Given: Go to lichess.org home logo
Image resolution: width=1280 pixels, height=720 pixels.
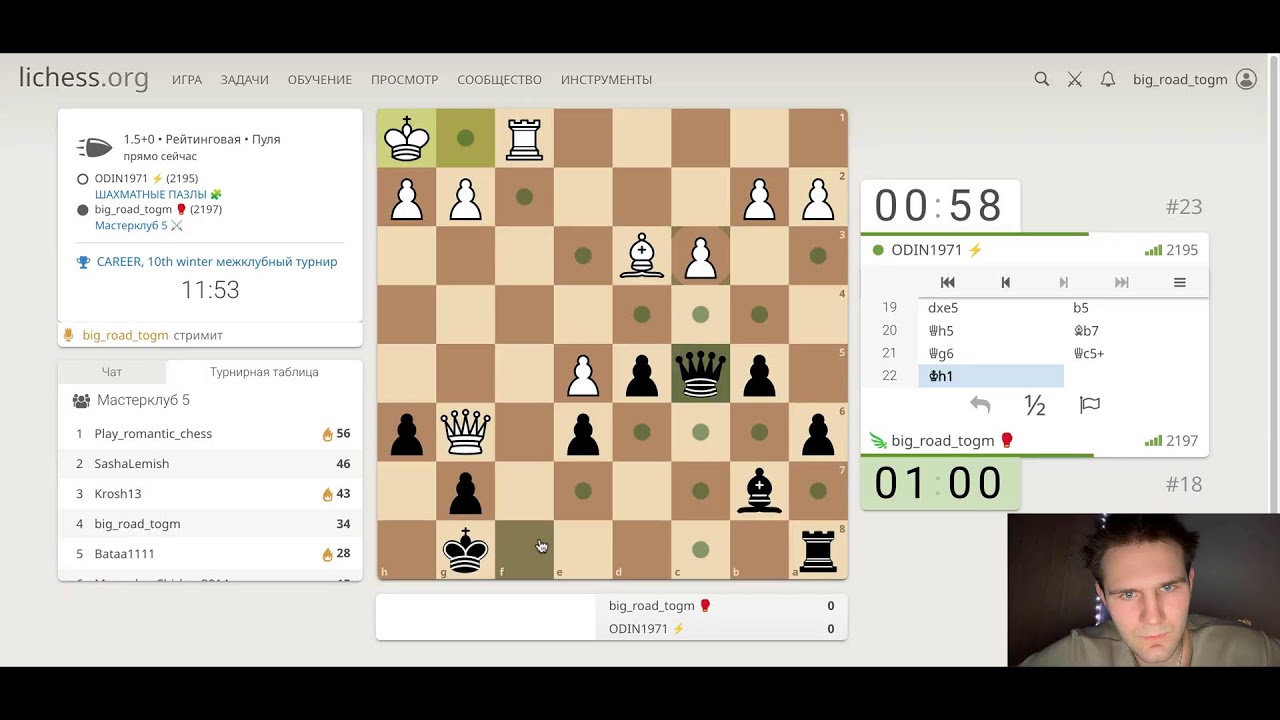Looking at the screenshot, I should pos(84,78).
